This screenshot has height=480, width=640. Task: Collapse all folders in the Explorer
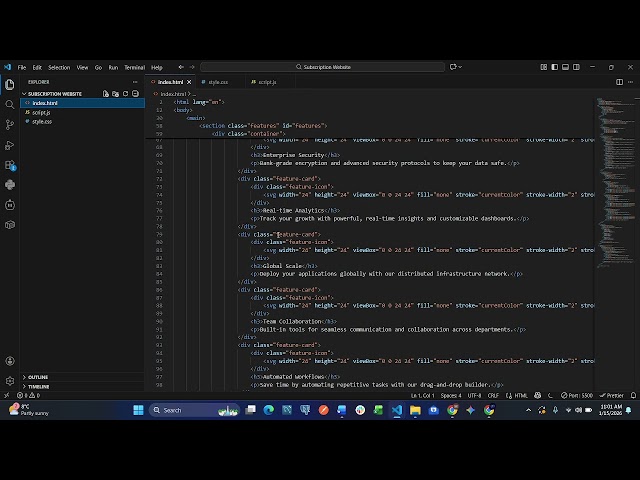pos(135,94)
